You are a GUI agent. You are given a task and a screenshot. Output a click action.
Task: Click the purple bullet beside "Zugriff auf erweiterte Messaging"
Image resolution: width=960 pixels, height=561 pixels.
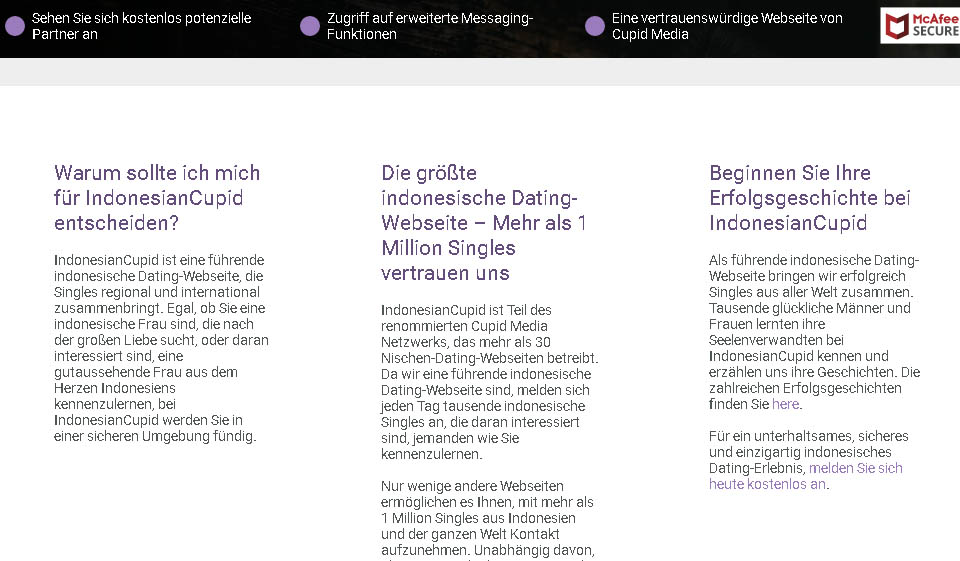310,26
